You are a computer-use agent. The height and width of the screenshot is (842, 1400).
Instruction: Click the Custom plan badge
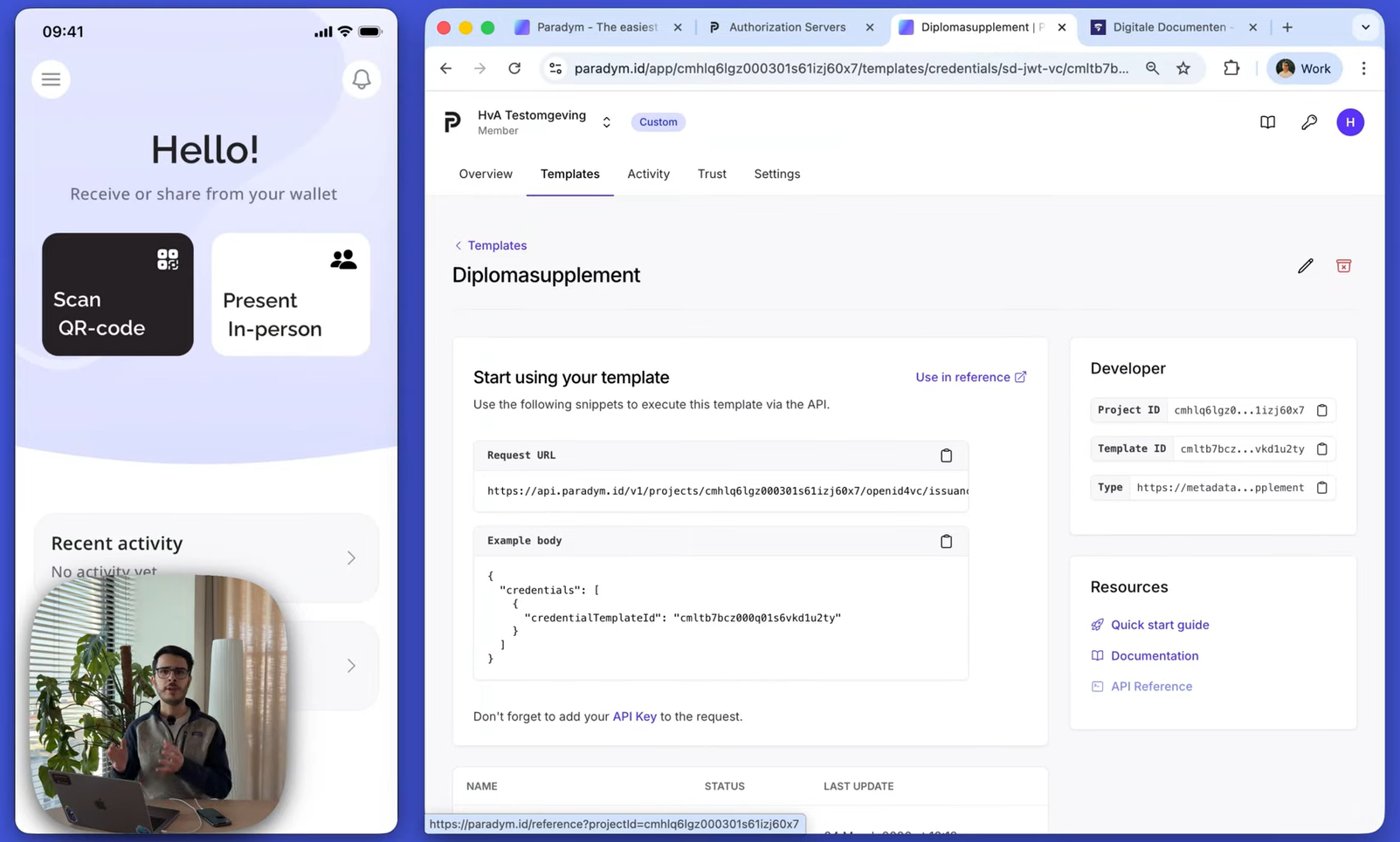coord(658,122)
